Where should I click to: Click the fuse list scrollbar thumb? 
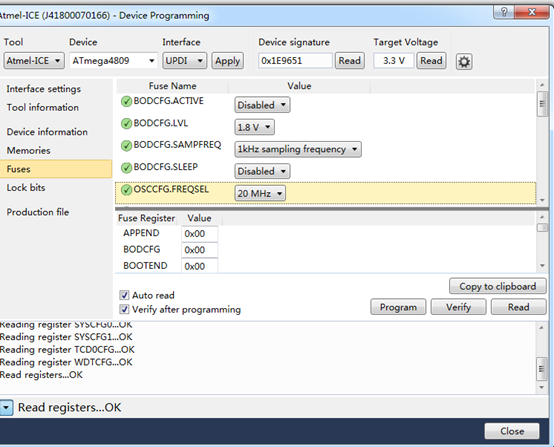542,104
